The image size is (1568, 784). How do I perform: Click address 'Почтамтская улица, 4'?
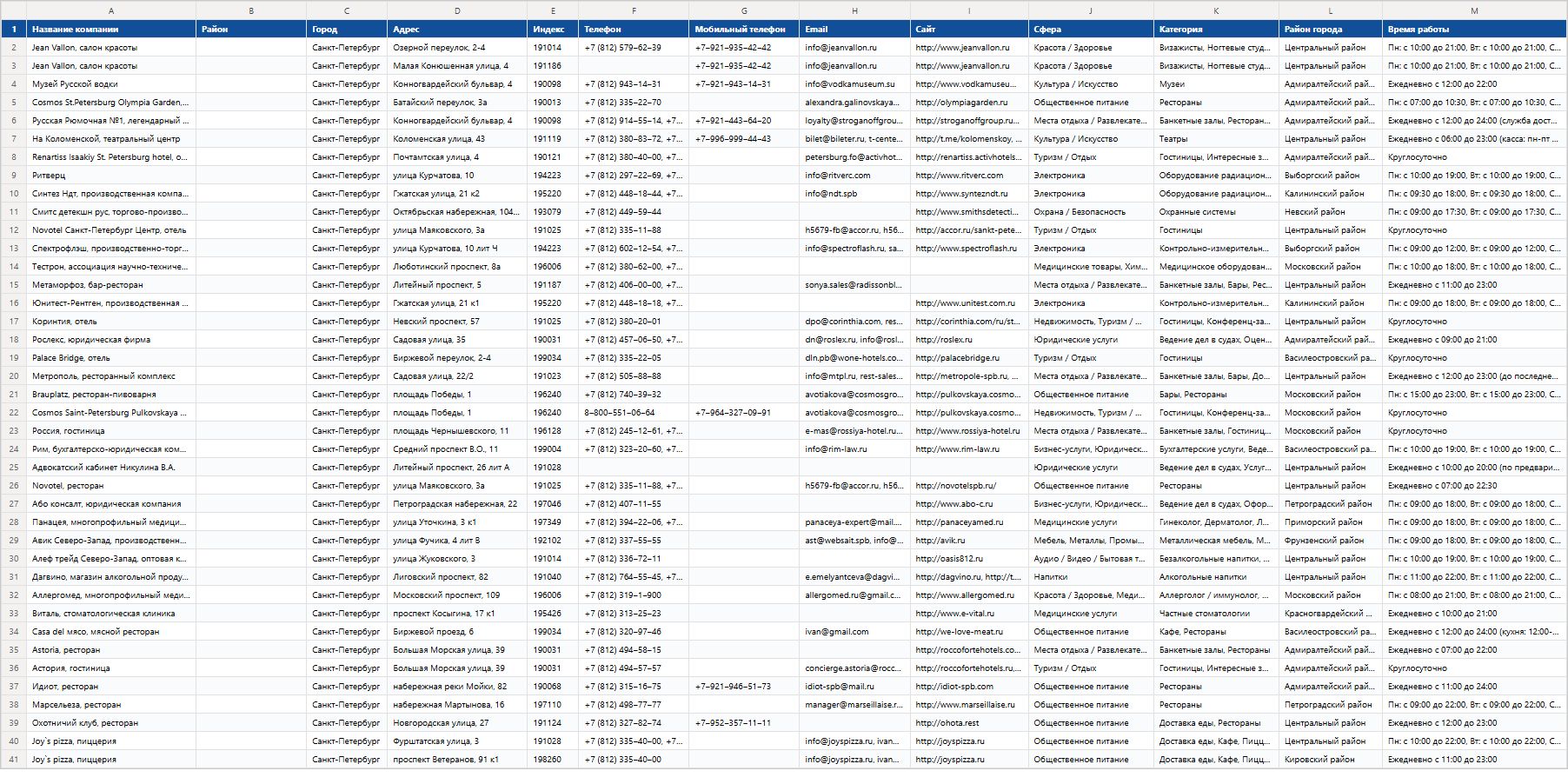click(457, 157)
